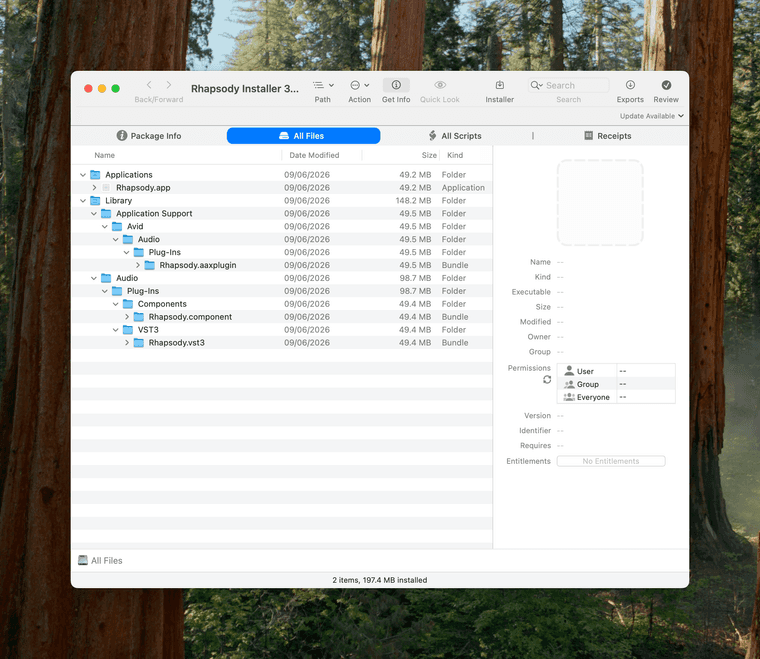This screenshot has height=659, width=760.
Task: Open the Installer toolbar icon
Action: 500,85
